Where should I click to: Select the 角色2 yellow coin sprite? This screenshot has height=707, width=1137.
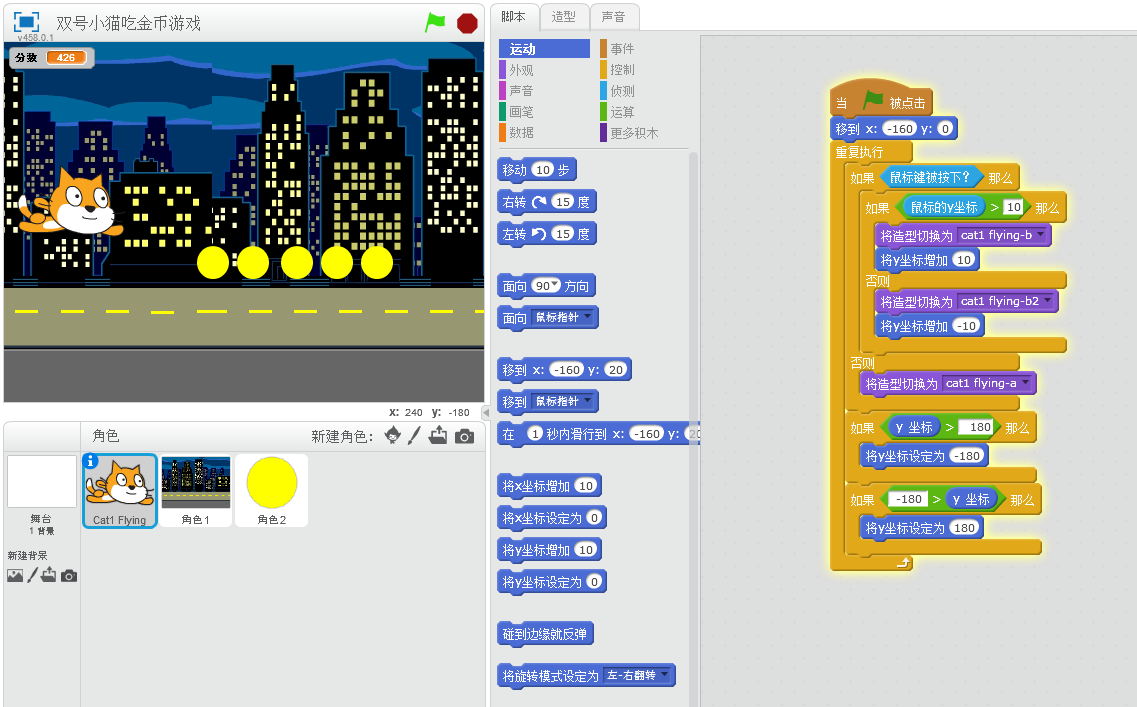click(x=272, y=490)
